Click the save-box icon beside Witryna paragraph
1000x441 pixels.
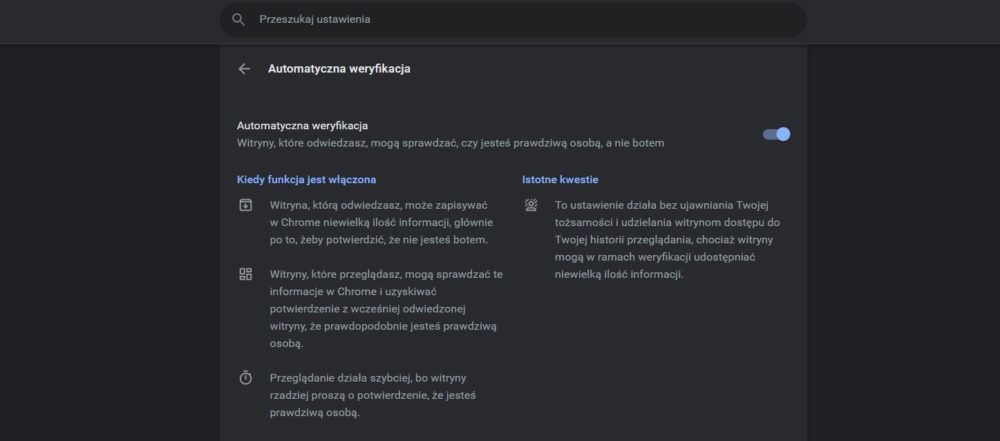coord(246,205)
